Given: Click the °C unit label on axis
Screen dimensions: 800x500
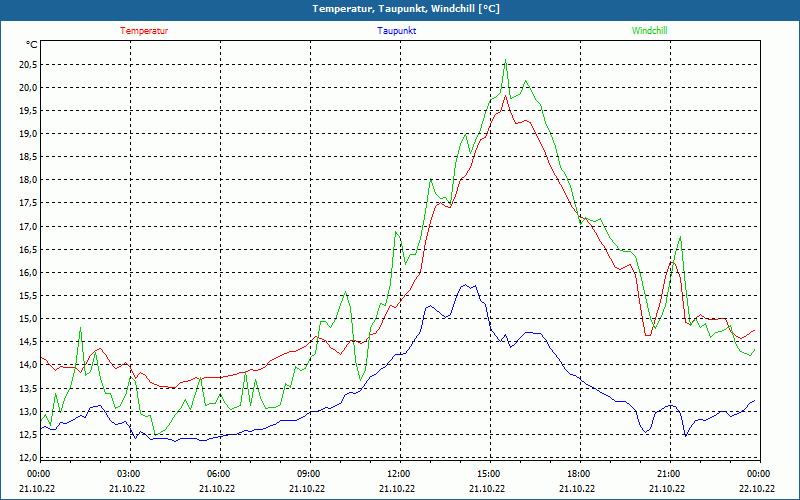Looking at the screenshot, I should [31, 45].
